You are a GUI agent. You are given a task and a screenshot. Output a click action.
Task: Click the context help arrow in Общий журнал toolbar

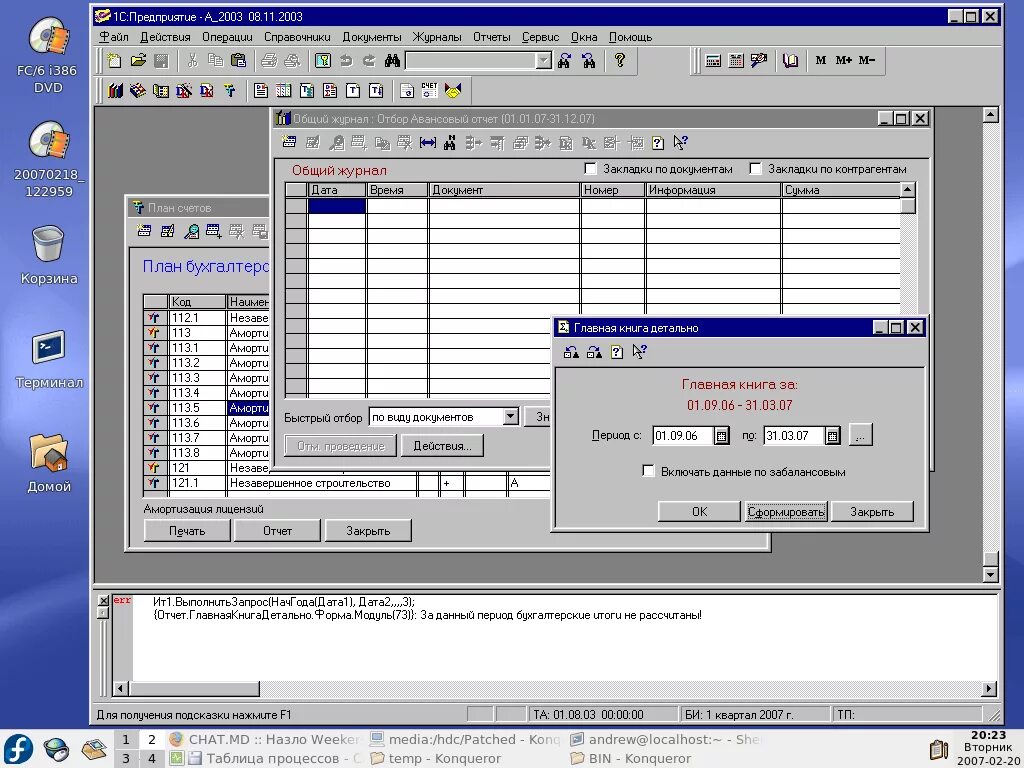[x=680, y=142]
